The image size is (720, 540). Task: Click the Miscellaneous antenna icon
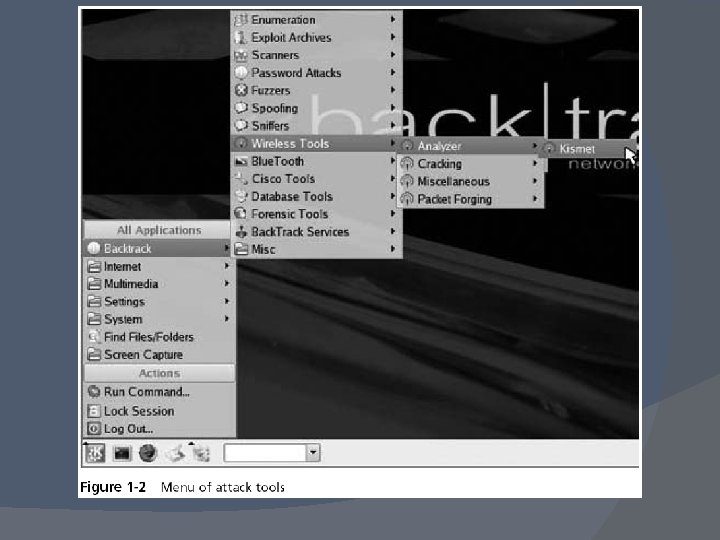[x=407, y=181]
